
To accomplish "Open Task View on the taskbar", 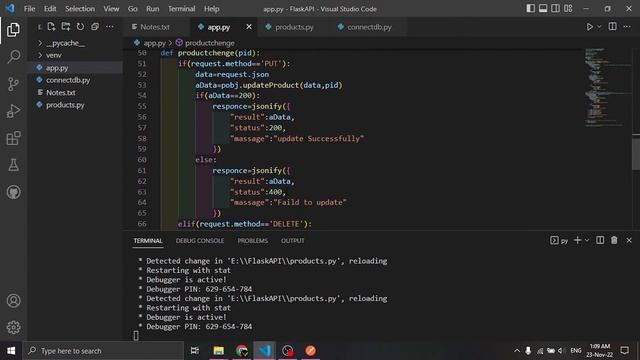I will pos(195,351).
